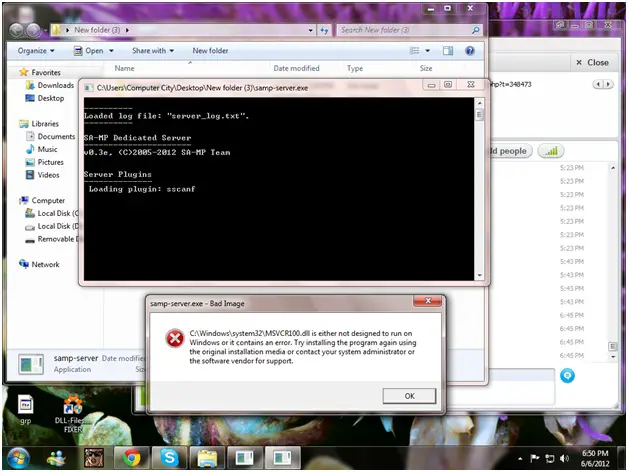The image size is (628, 472).
Task: Click the Explorer forward arrow button
Action: point(34,30)
